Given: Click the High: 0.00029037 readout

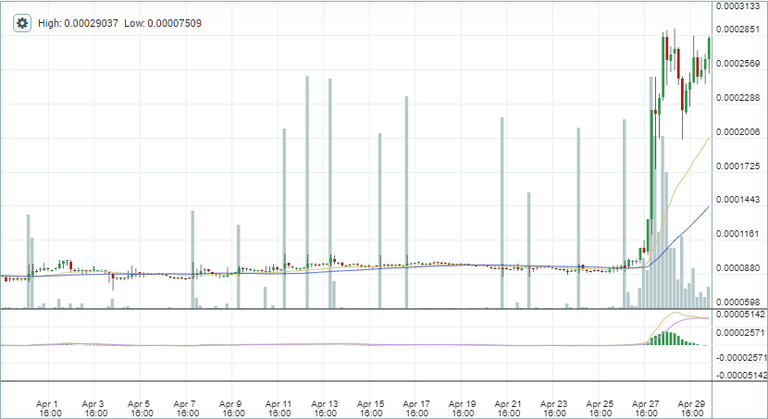Looking at the screenshot, I should coord(78,23).
